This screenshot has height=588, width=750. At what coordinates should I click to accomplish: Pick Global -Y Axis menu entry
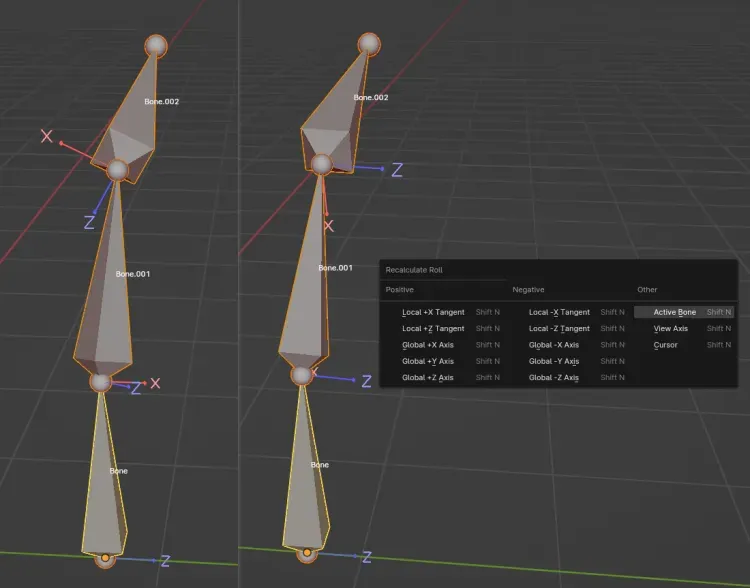tap(570, 361)
